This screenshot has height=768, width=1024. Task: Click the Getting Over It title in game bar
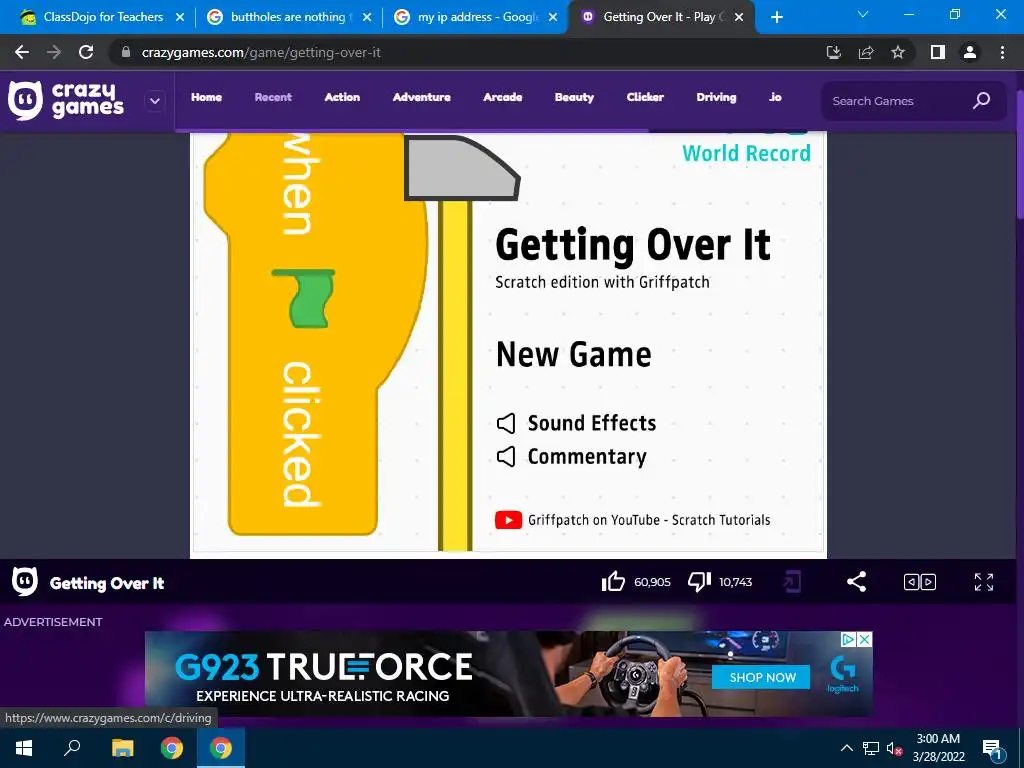point(107,583)
